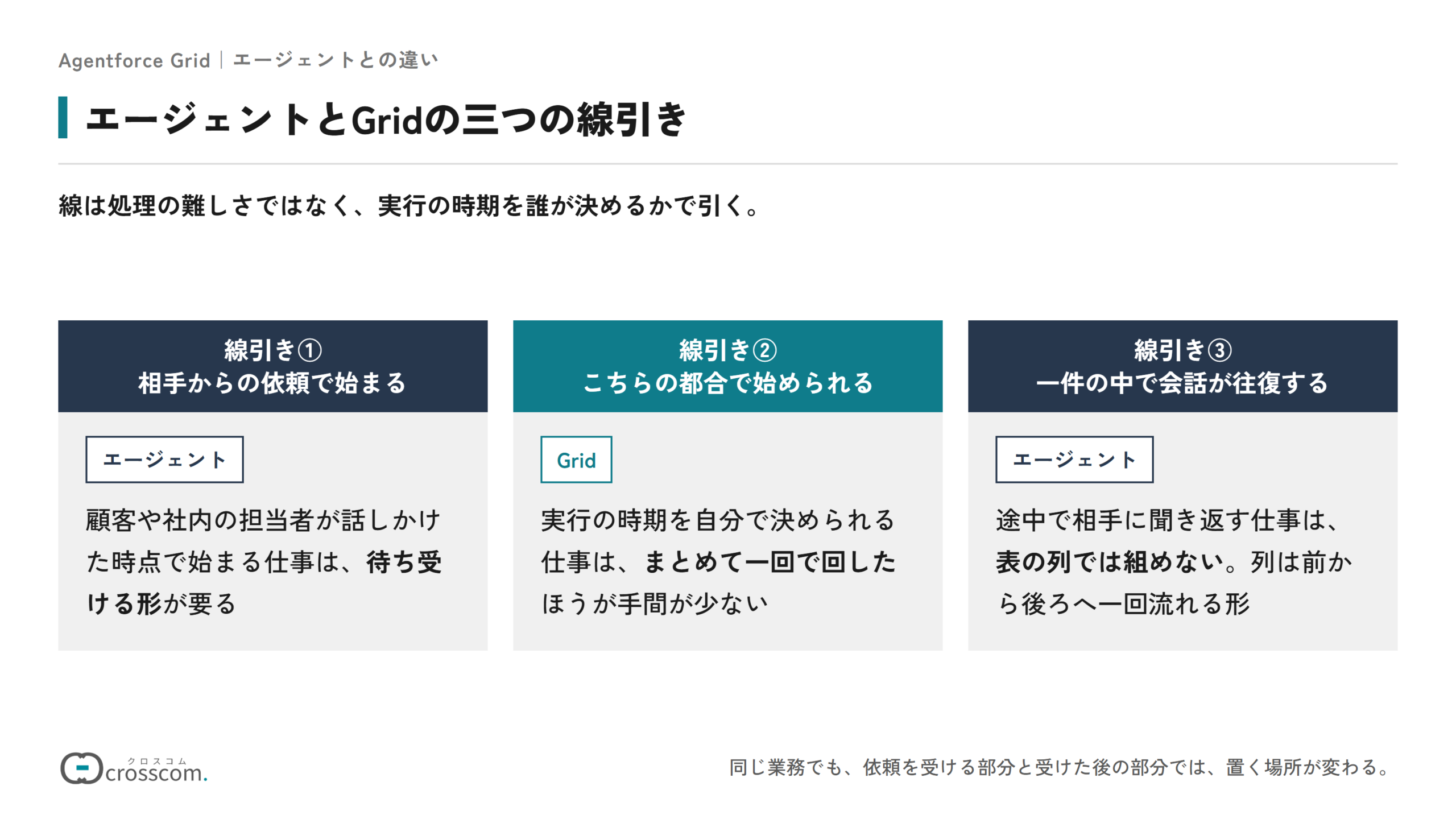This screenshot has height=819, width=1456.
Task: Click the 'エージェント' tag in the 線引き③ card
Action: click(1074, 460)
